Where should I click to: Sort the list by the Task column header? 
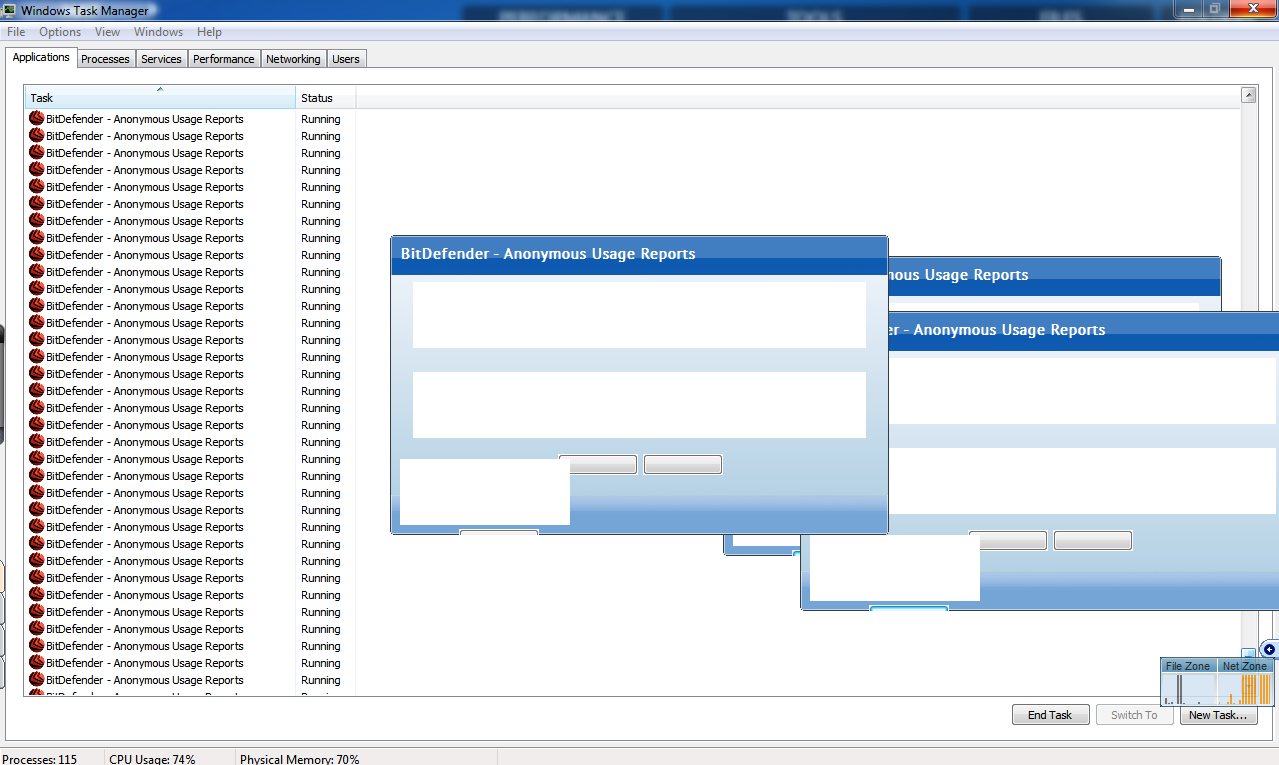160,97
